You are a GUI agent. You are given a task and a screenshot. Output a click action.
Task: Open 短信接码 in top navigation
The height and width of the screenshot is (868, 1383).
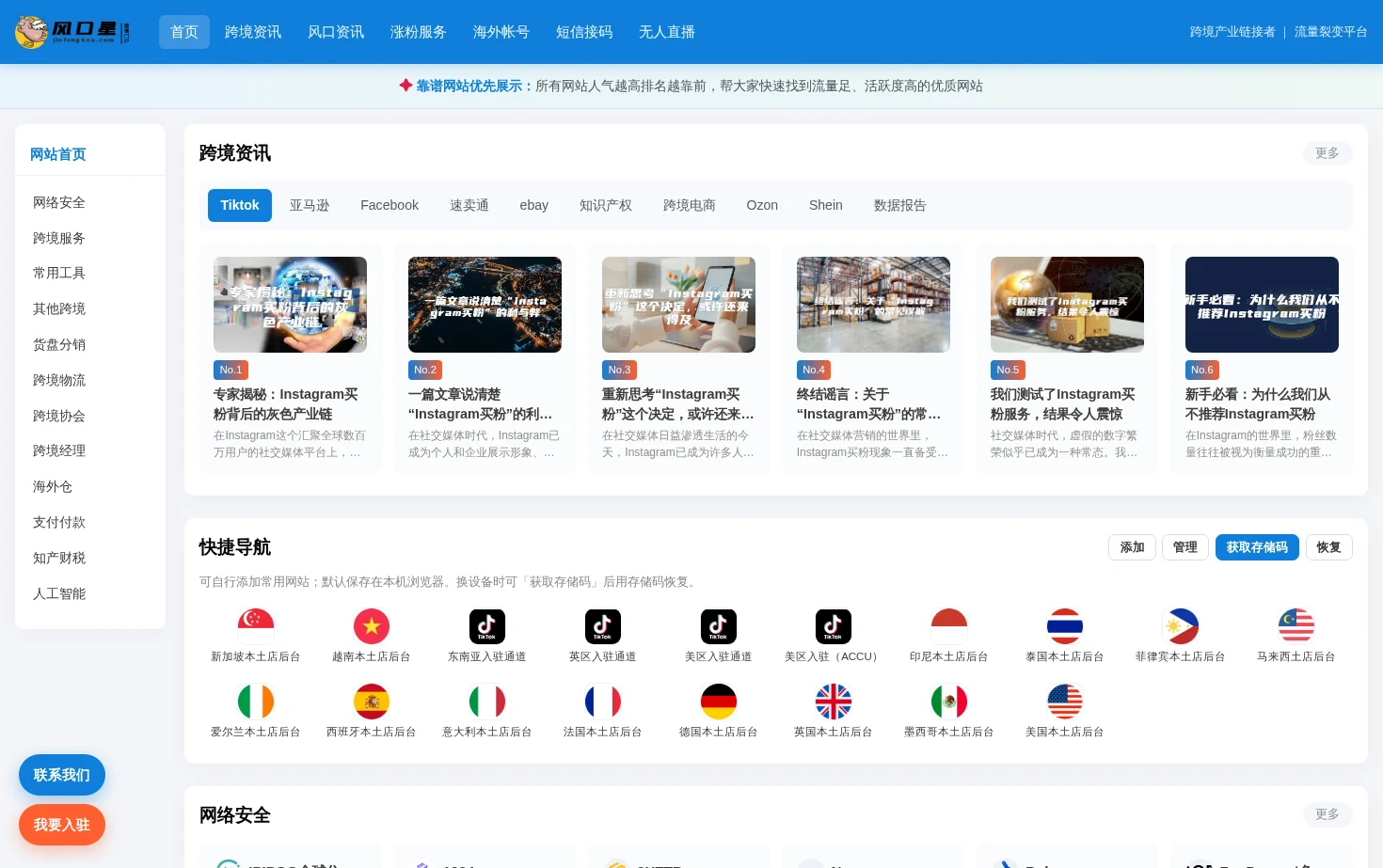[x=584, y=32]
